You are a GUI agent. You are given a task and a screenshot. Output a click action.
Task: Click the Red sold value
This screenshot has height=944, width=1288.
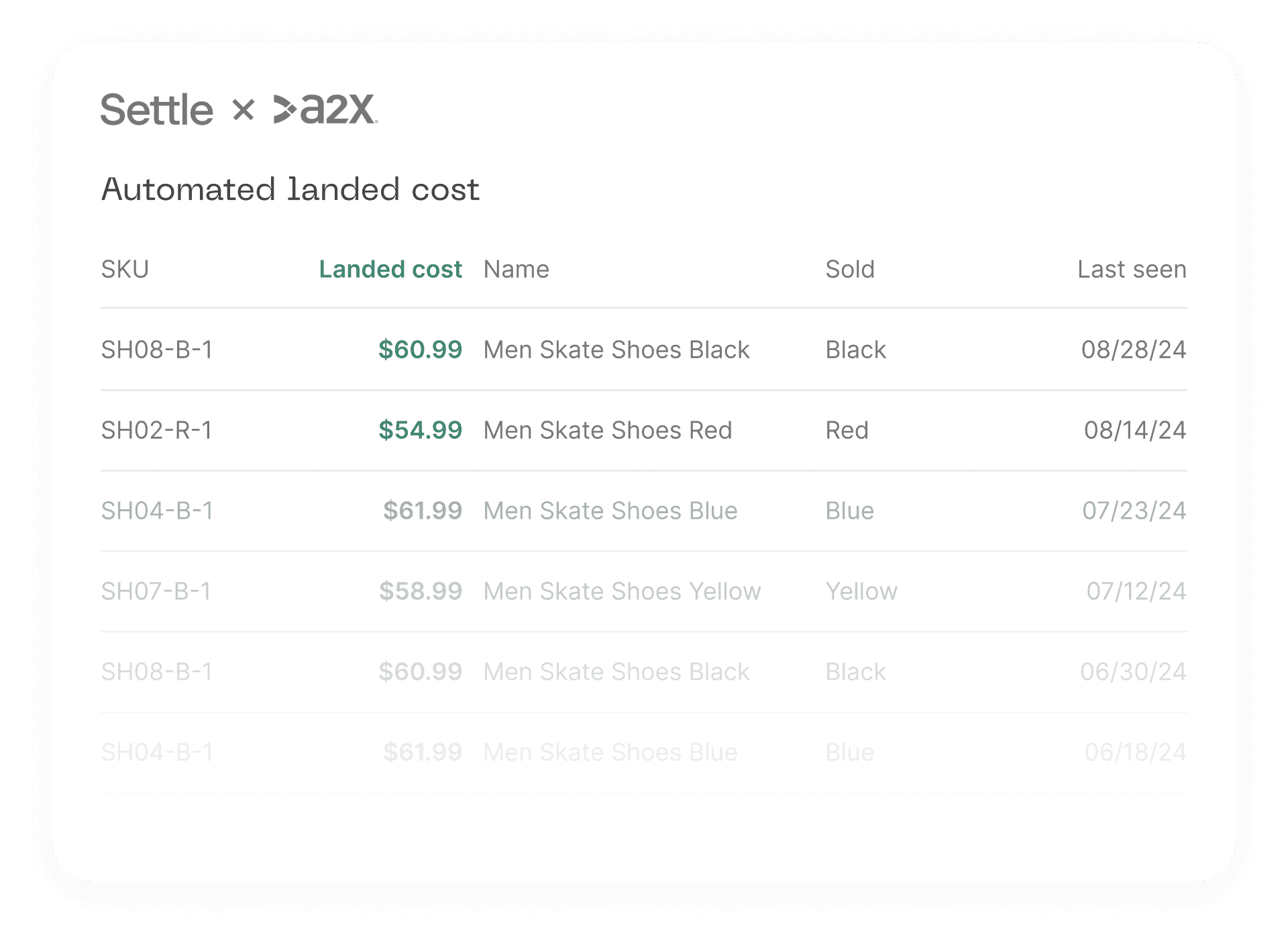847,430
